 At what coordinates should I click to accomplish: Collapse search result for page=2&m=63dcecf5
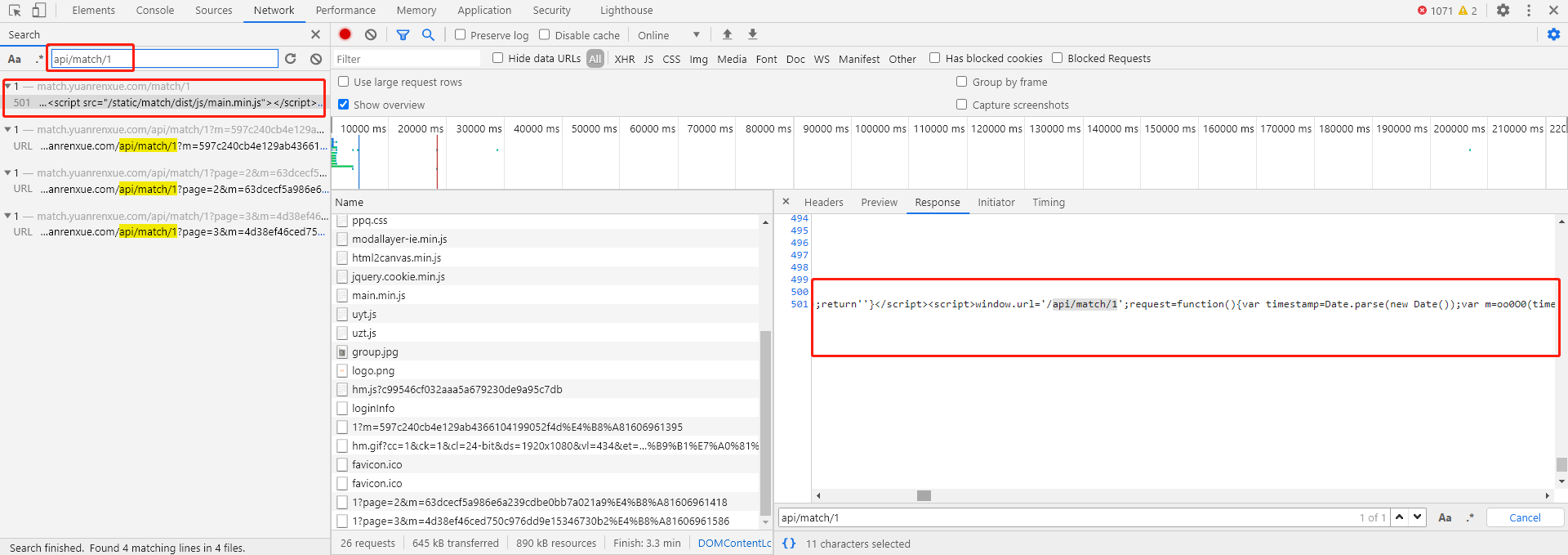point(7,172)
